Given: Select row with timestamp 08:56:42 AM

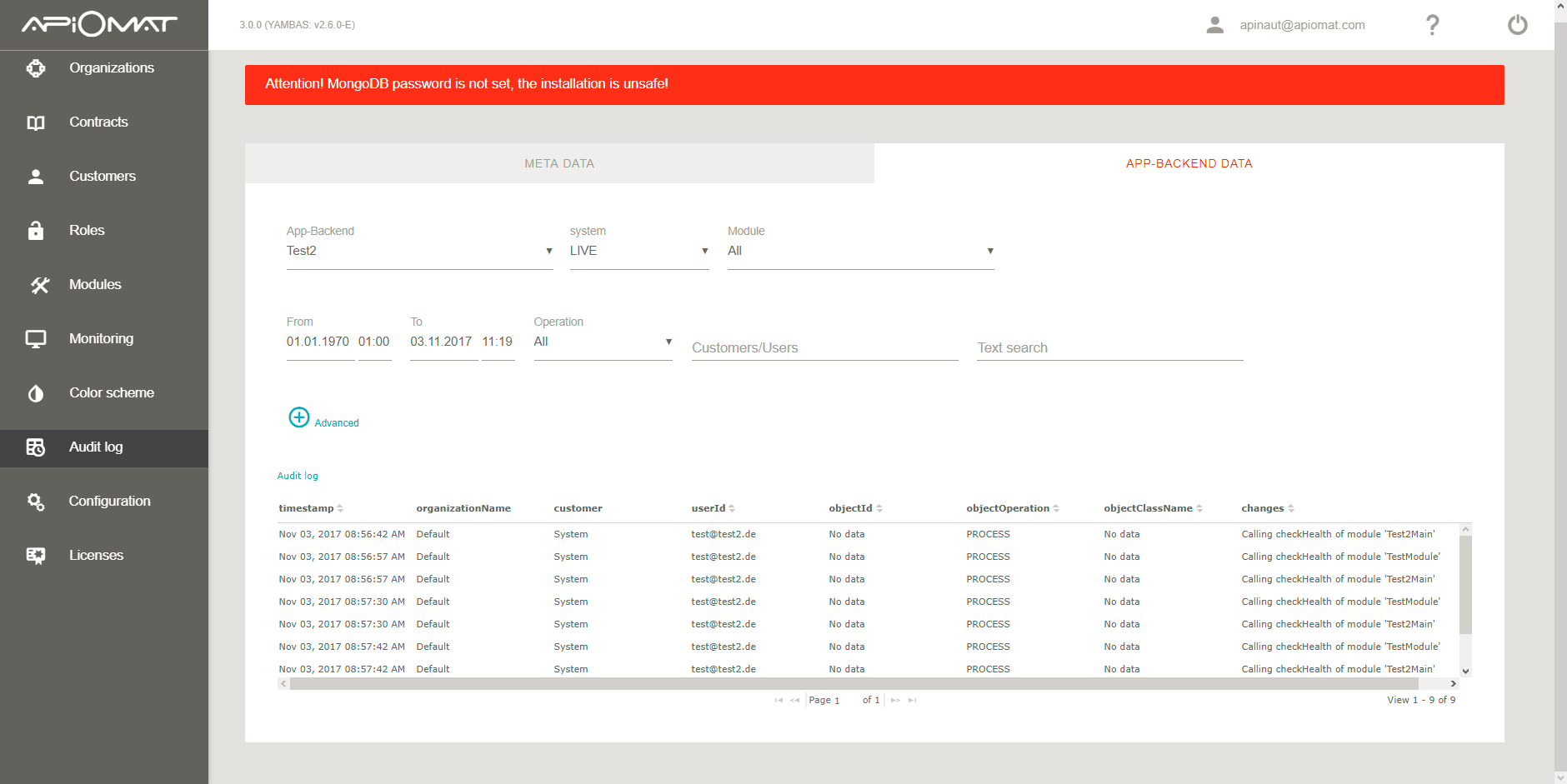Looking at the screenshot, I should (x=869, y=535).
